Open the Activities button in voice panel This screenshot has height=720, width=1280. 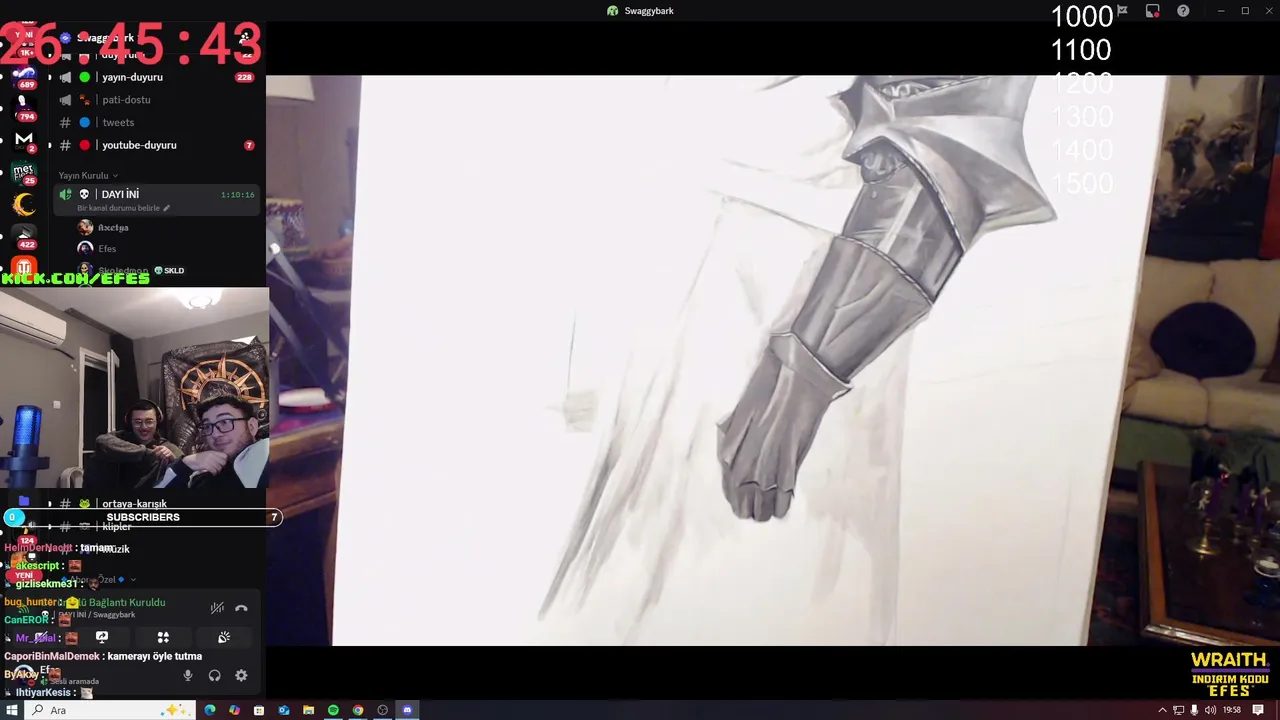[x=163, y=637]
